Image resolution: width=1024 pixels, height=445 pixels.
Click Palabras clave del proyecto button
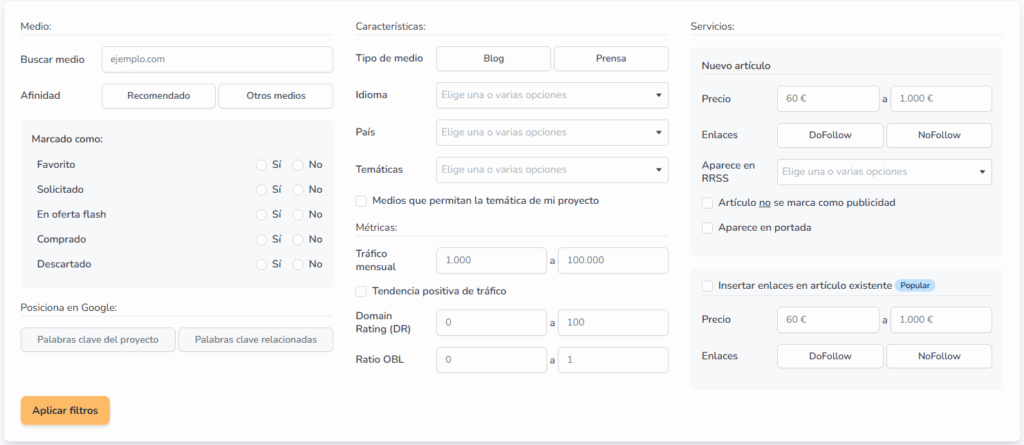pyautogui.click(x=98, y=340)
